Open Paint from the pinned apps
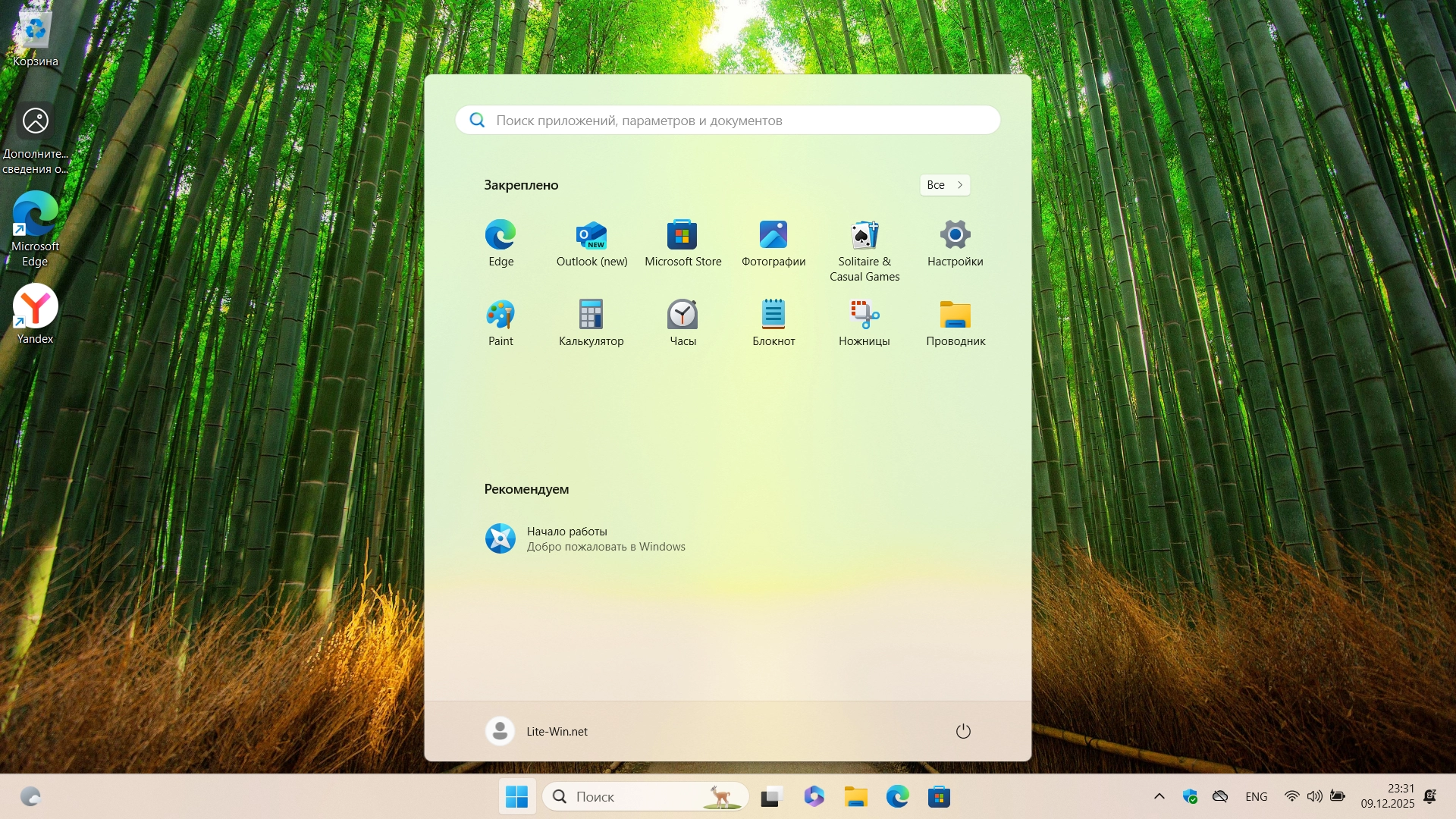Screen dimensions: 1456x819 [500, 322]
